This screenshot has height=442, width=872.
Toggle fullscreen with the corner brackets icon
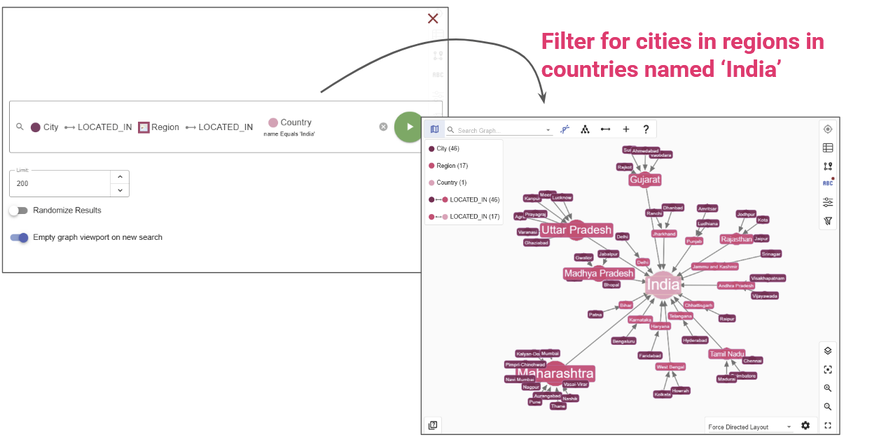point(828,426)
